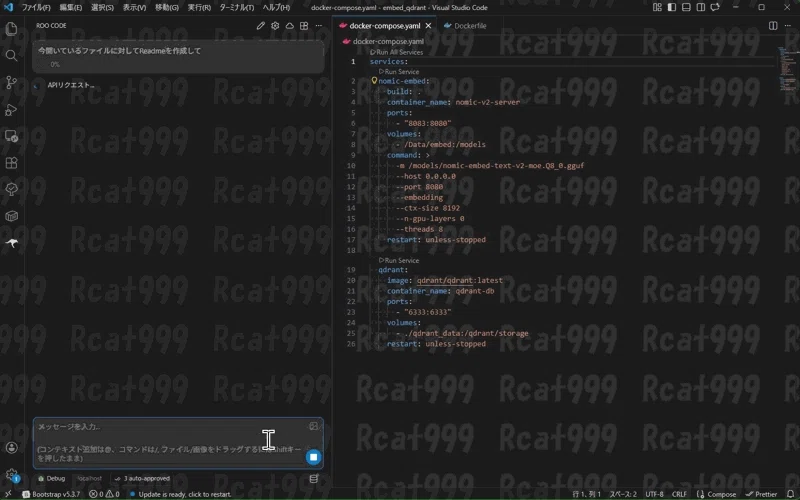
Task: Open the ターミナル(T) menu
Action: tap(236, 8)
